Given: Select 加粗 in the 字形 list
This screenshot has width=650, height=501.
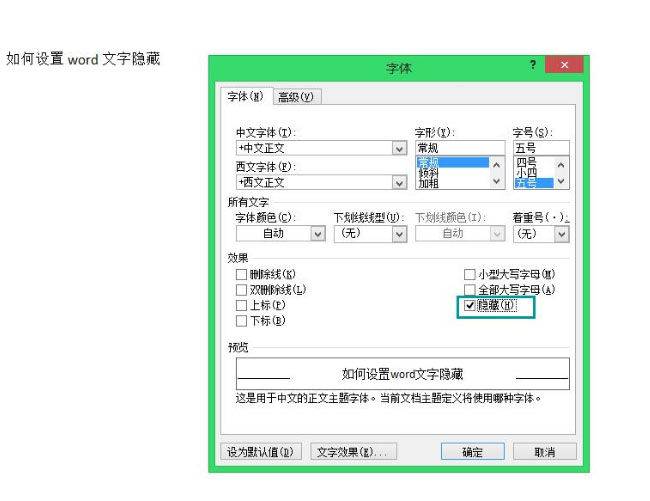Looking at the screenshot, I should coord(452,183).
